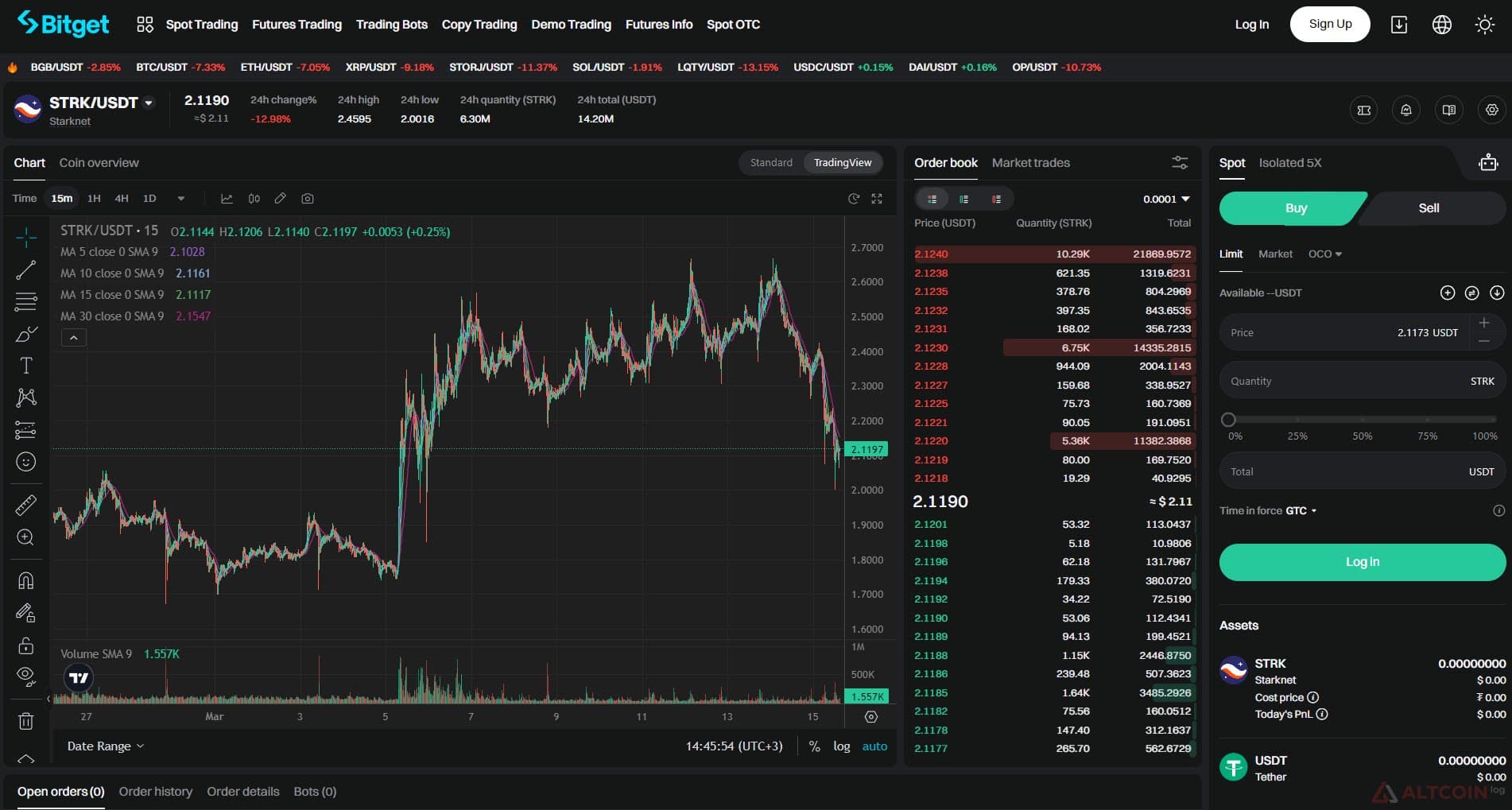Delete drawings with the trash icon
This screenshot has width=1512, height=810.
pos(25,721)
